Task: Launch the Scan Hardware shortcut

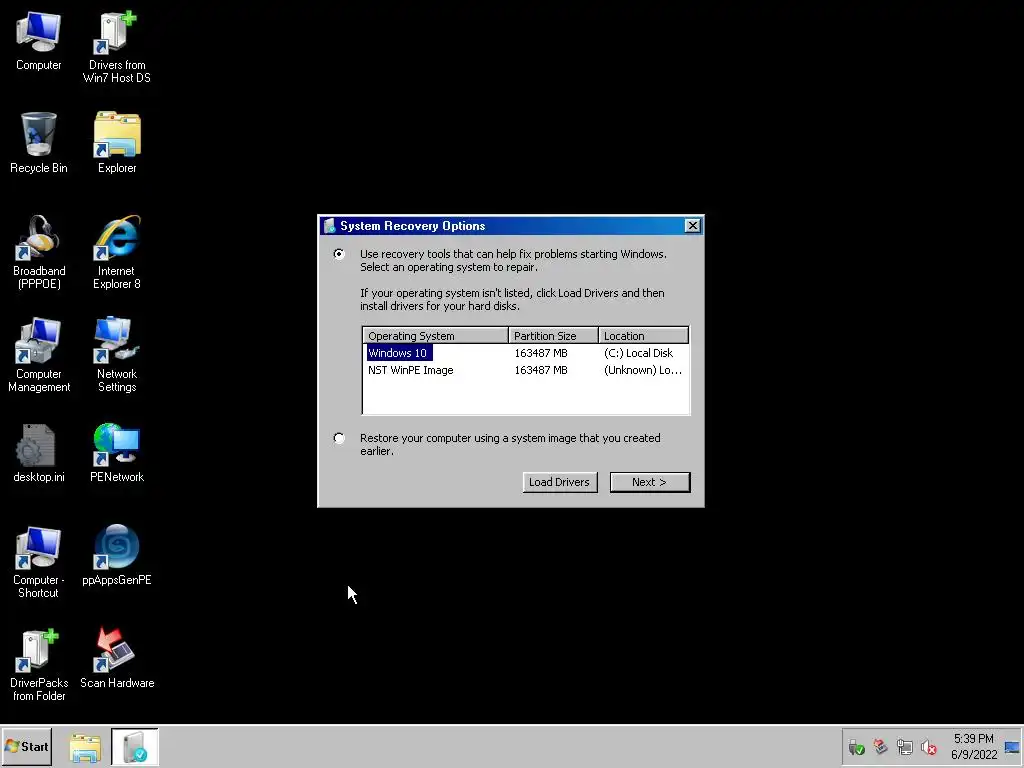Action: tap(117, 658)
